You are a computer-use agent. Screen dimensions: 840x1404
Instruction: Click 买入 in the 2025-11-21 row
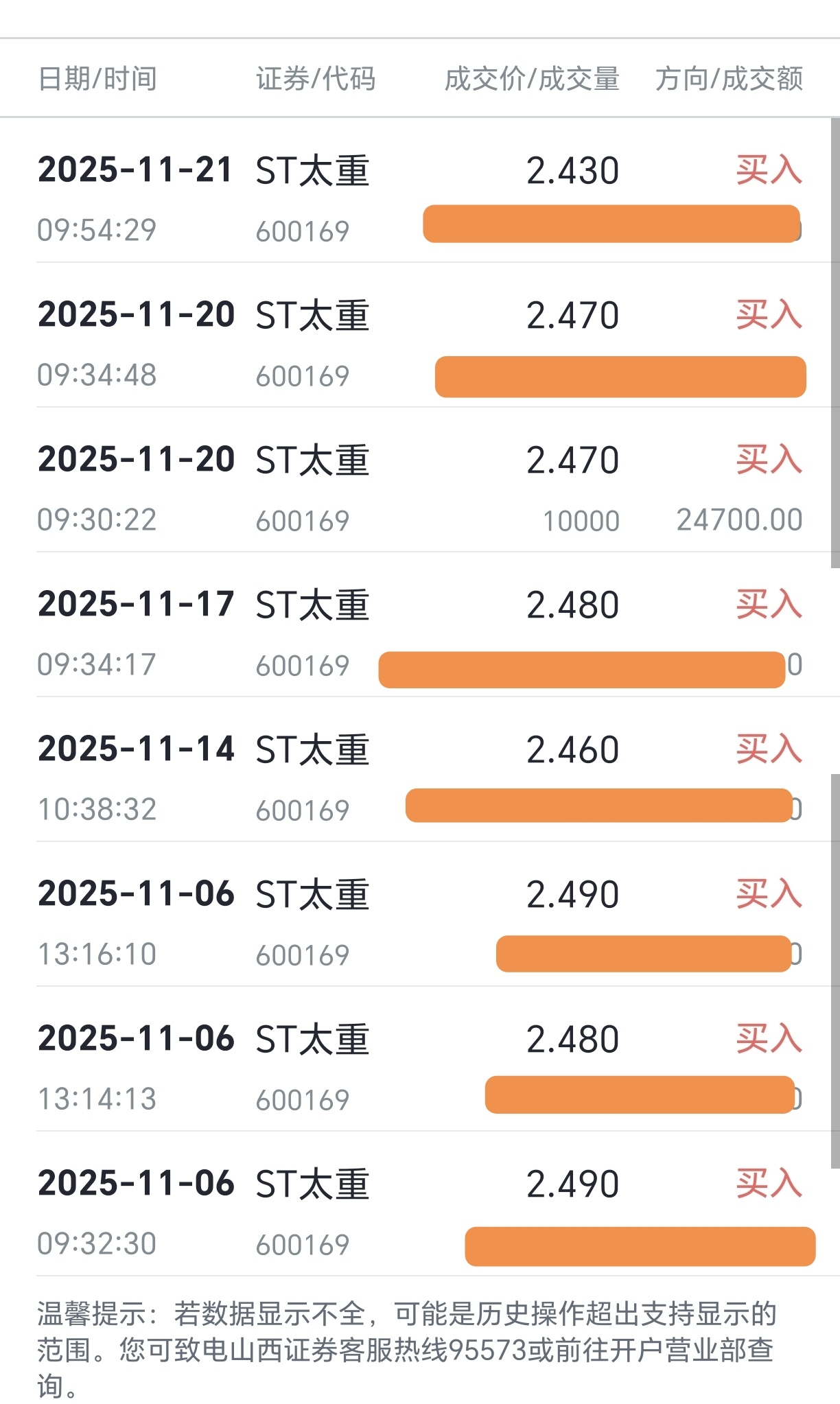(769, 170)
